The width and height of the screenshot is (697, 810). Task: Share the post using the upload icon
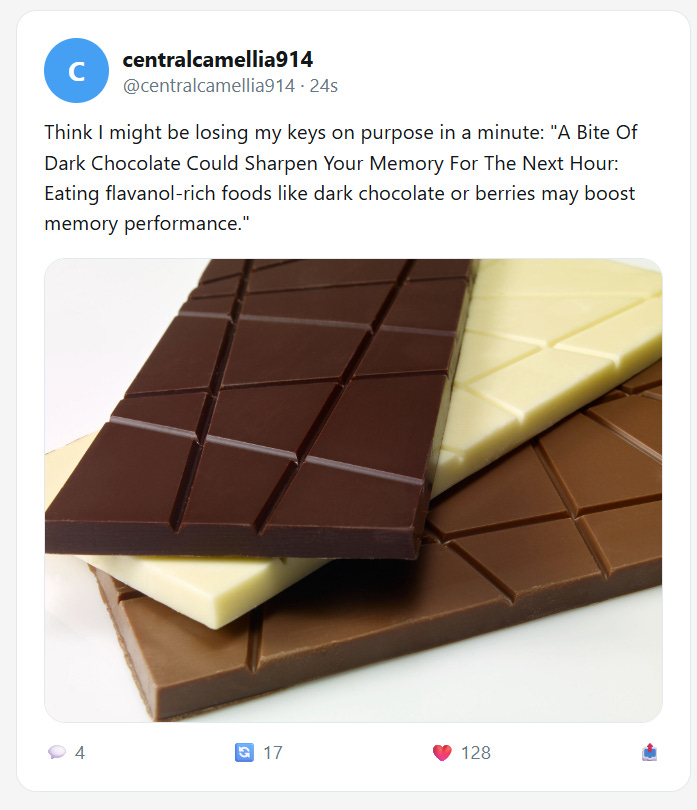(x=649, y=752)
